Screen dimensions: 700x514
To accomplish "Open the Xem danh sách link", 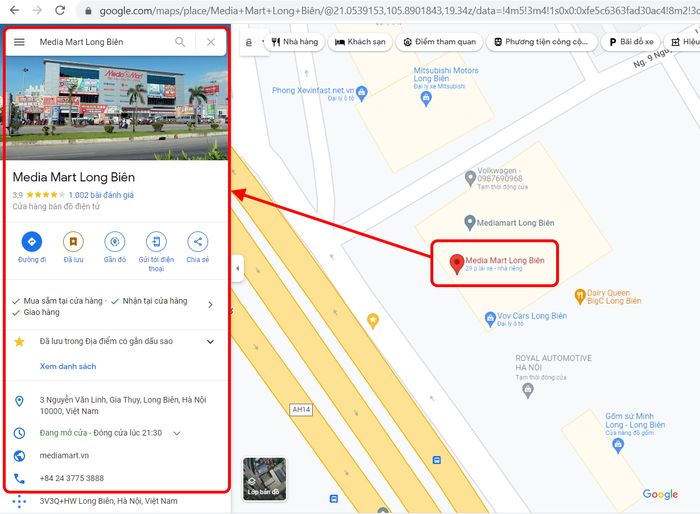I will [x=68, y=366].
